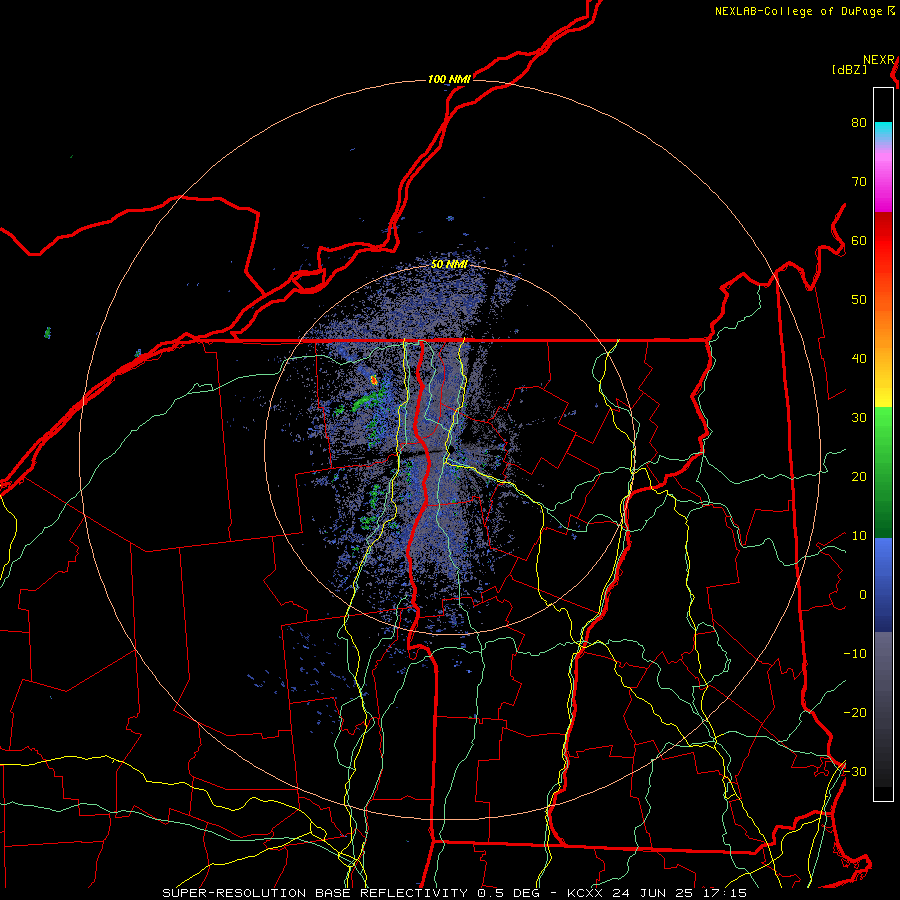Click the 50 NMI range ring label
900x900 pixels.
coord(449,264)
